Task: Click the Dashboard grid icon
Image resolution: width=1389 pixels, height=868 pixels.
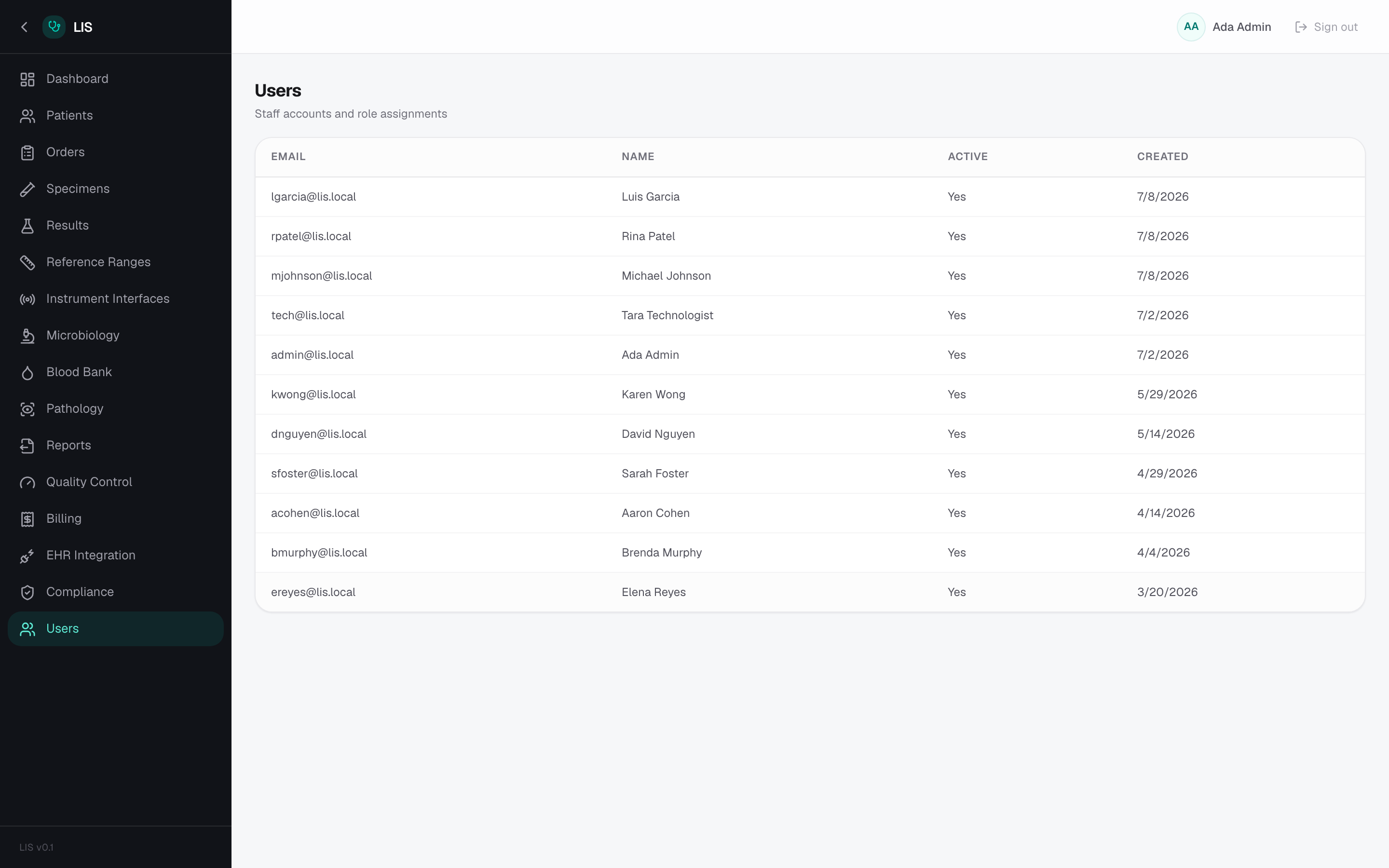Action: coord(27,79)
